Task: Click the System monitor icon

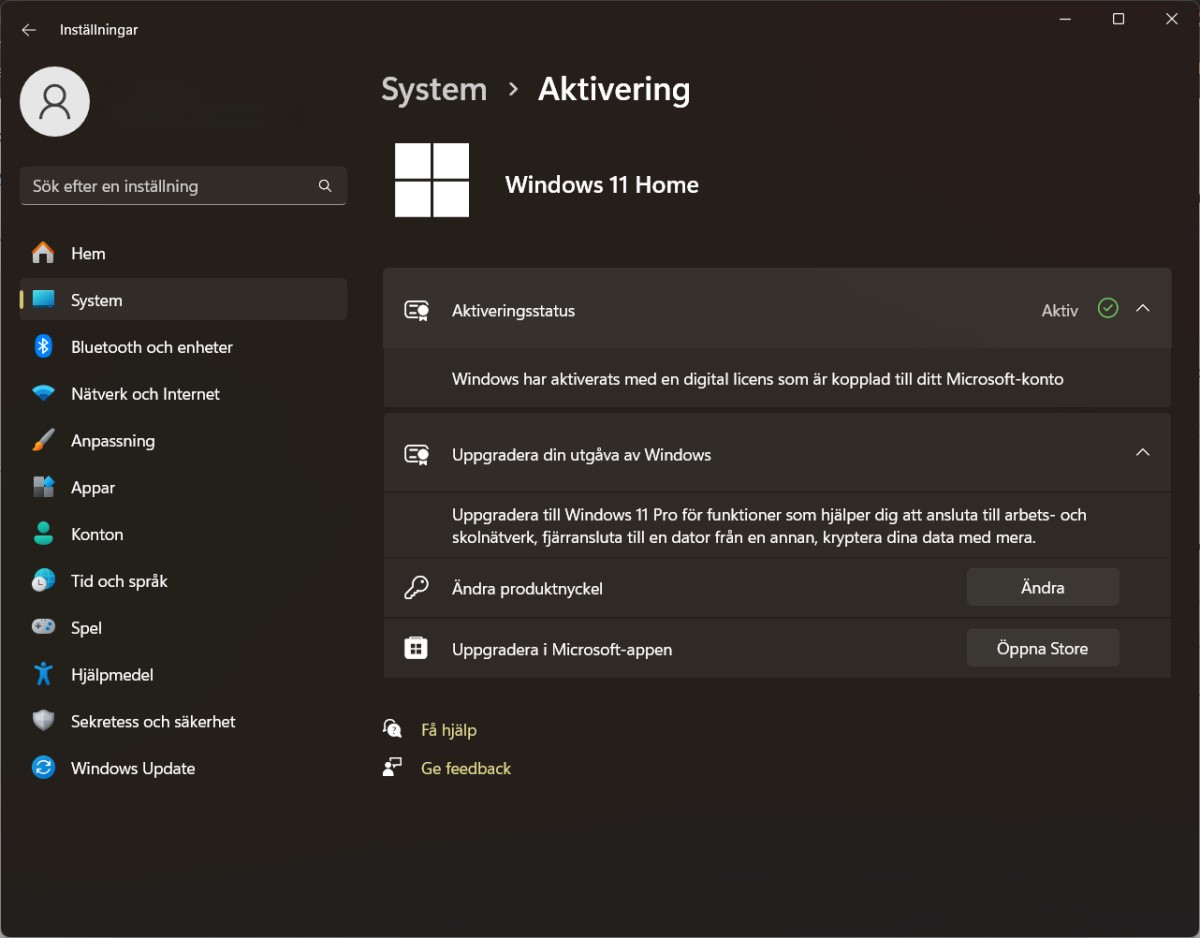Action: [x=43, y=300]
